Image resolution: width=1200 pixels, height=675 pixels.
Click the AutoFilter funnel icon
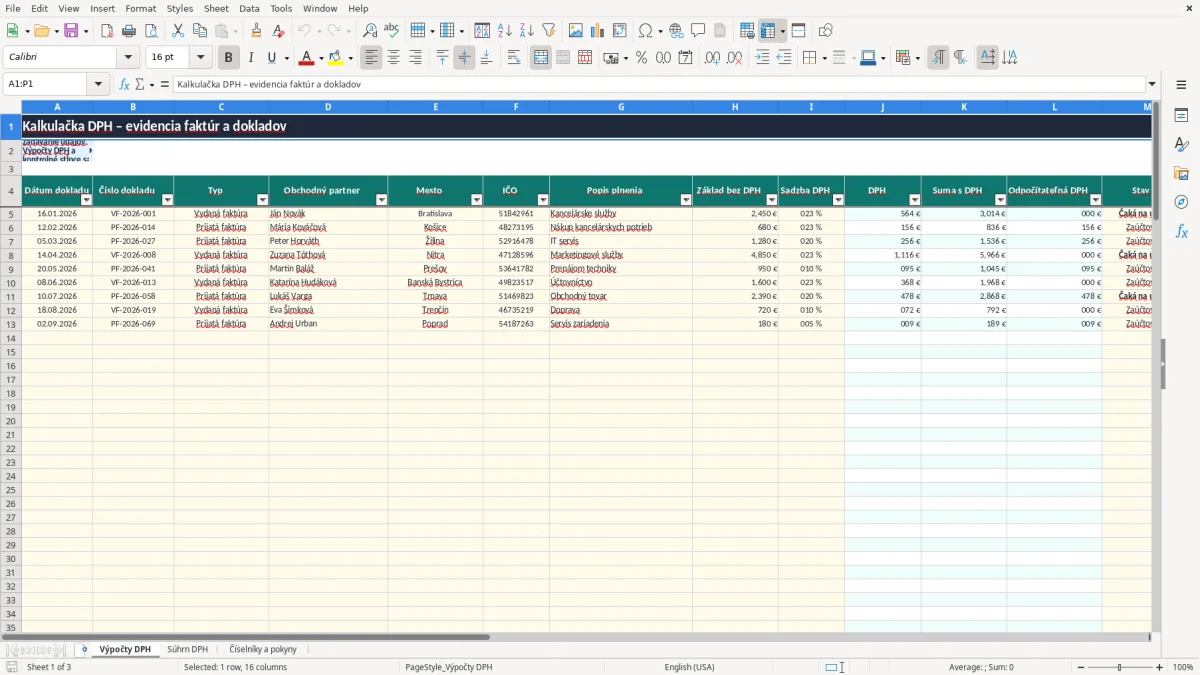(548, 31)
